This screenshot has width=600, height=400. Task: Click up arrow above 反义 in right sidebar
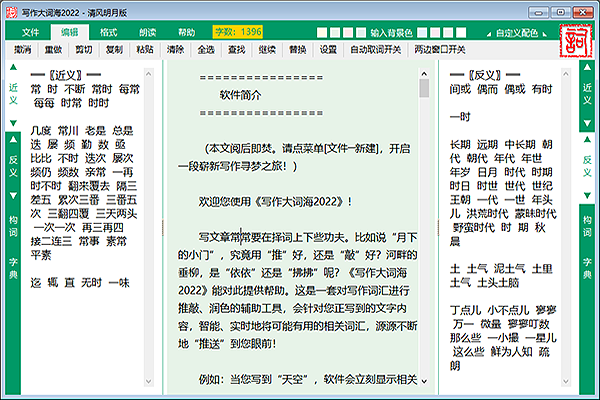(587, 139)
